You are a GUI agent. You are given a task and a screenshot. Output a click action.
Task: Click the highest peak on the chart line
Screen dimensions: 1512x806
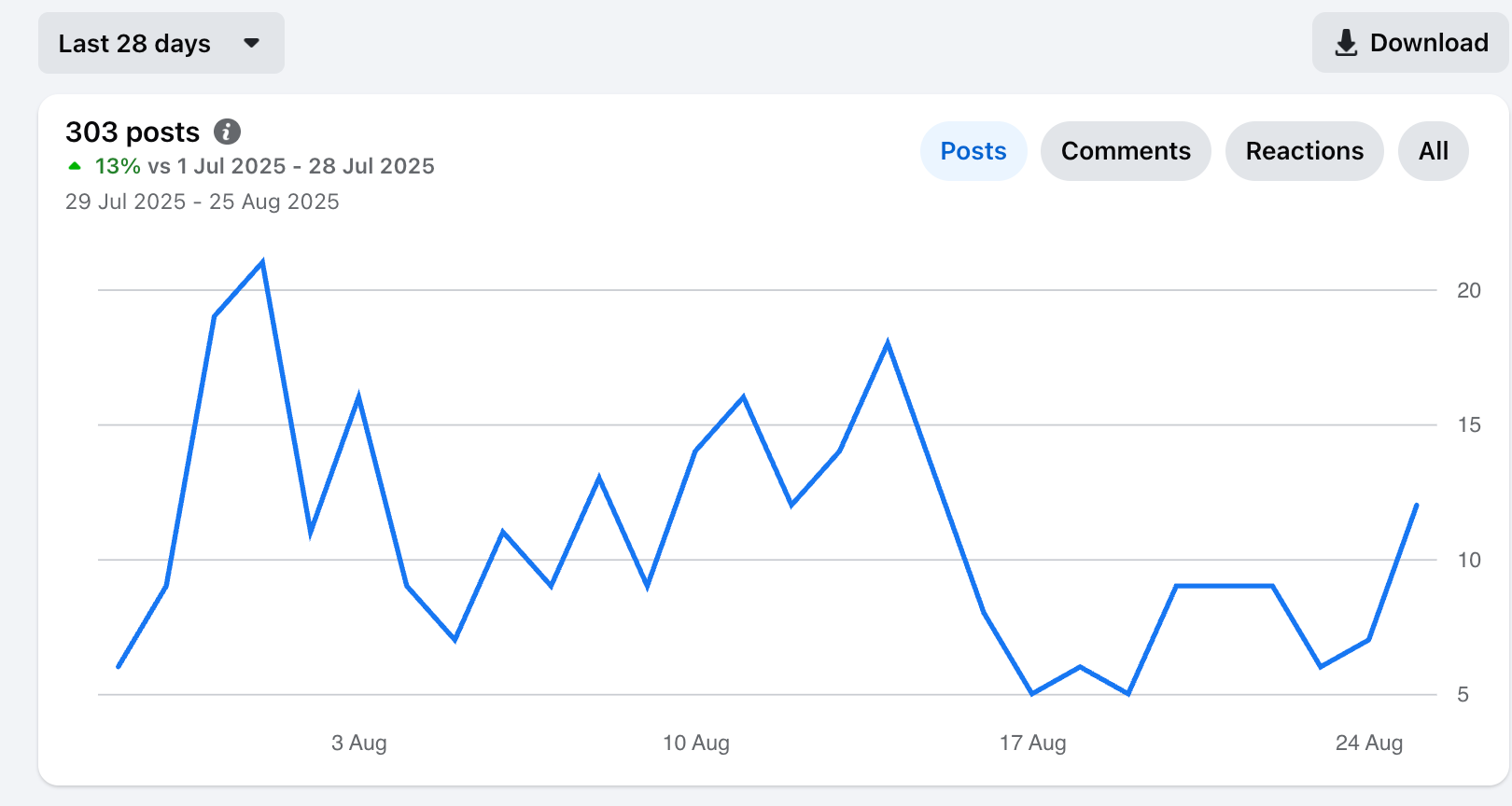click(262, 263)
